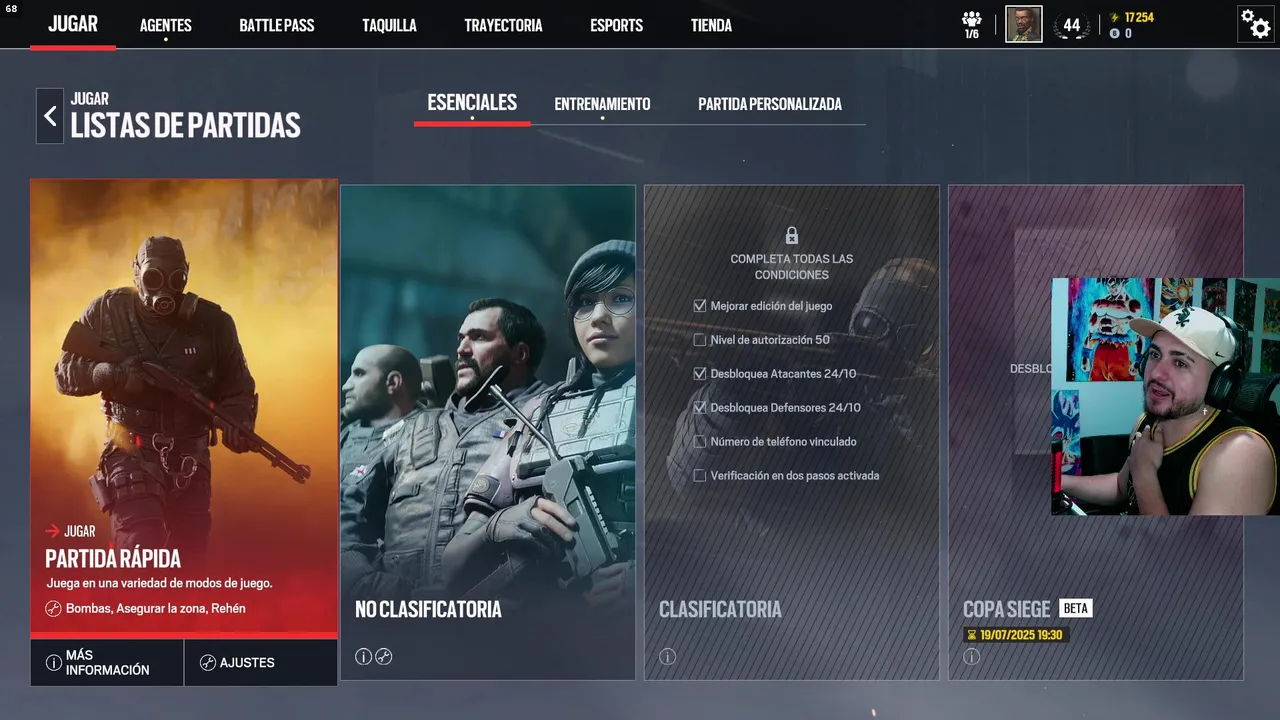Click info icon on No Clasificatoria card

coord(364,657)
